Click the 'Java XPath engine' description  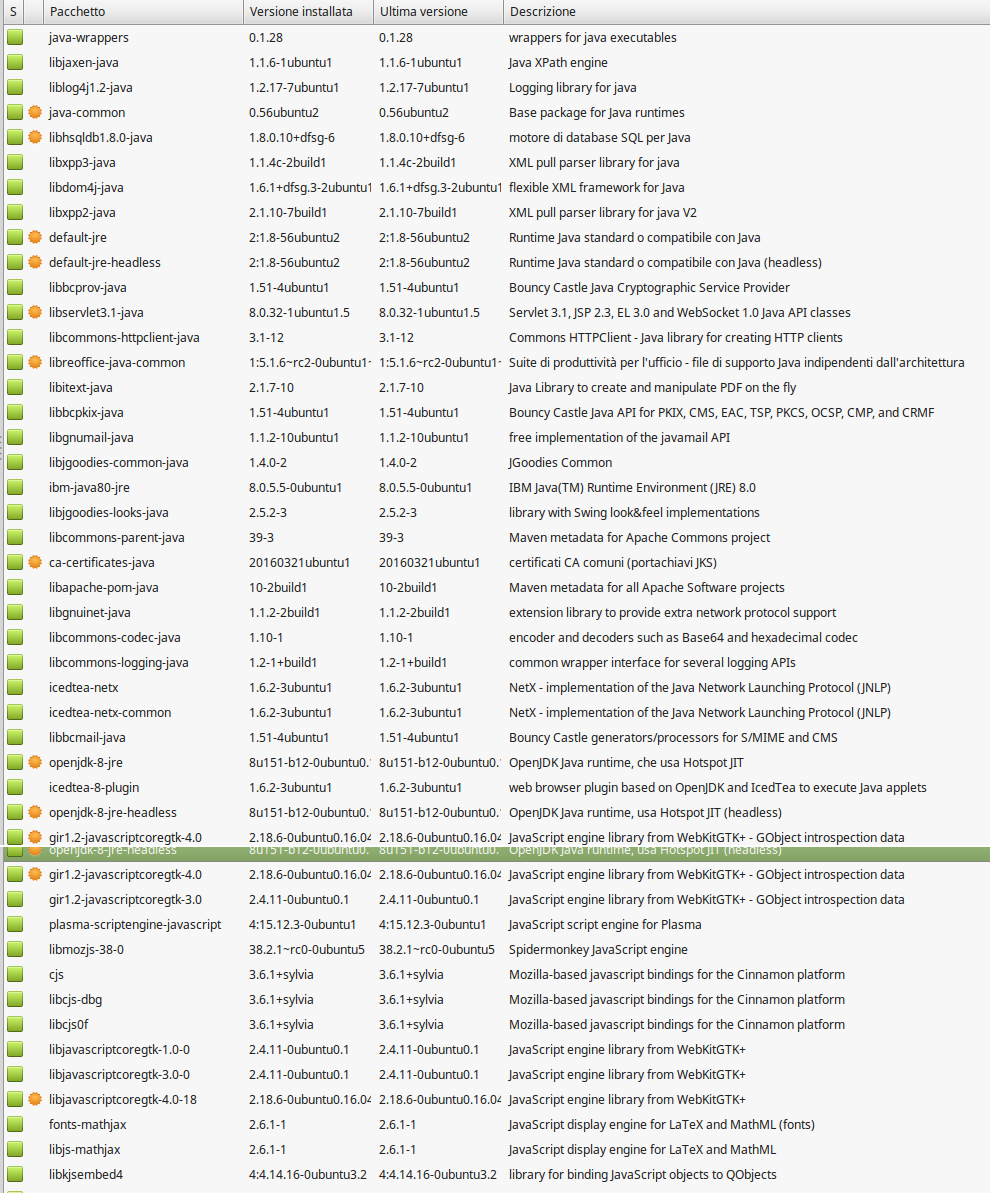(x=558, y=62)
